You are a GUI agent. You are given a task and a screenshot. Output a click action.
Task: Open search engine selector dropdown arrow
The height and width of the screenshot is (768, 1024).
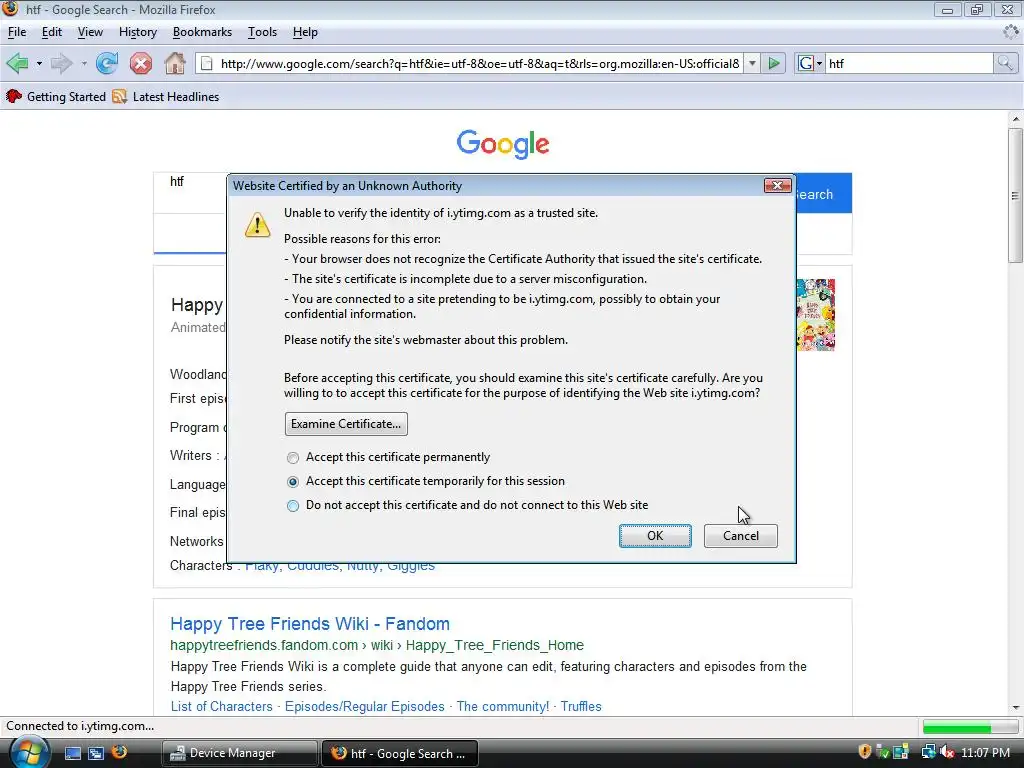(x=819, y=63)
